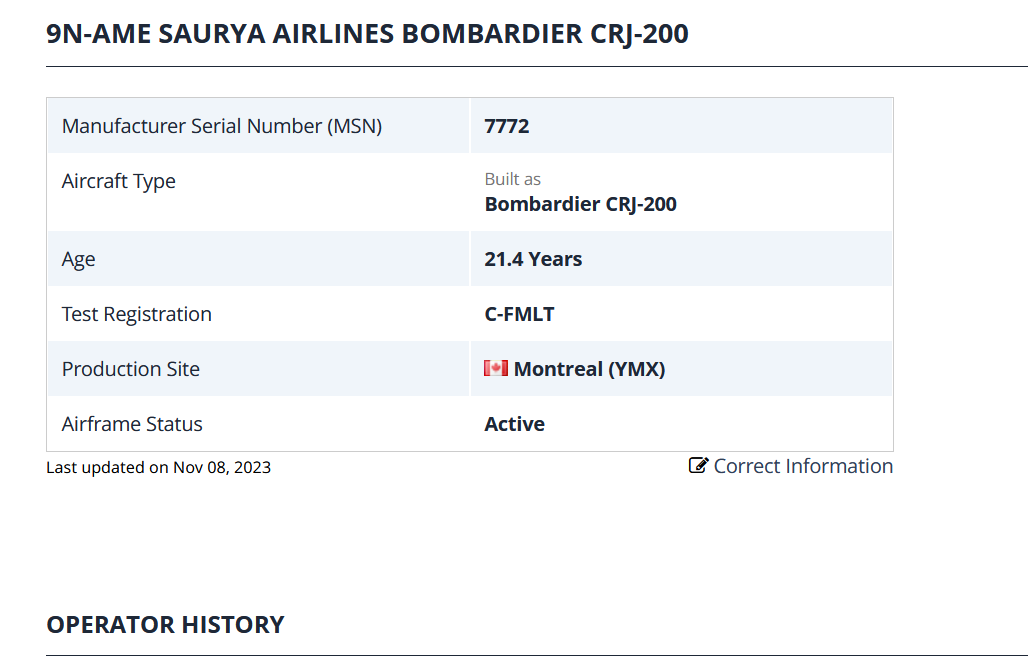Image resolution: width=1028 pixels, height=671 pixels.
Task: Click the Montreal (YMX) production site
Action: click(x=589, y=369)
